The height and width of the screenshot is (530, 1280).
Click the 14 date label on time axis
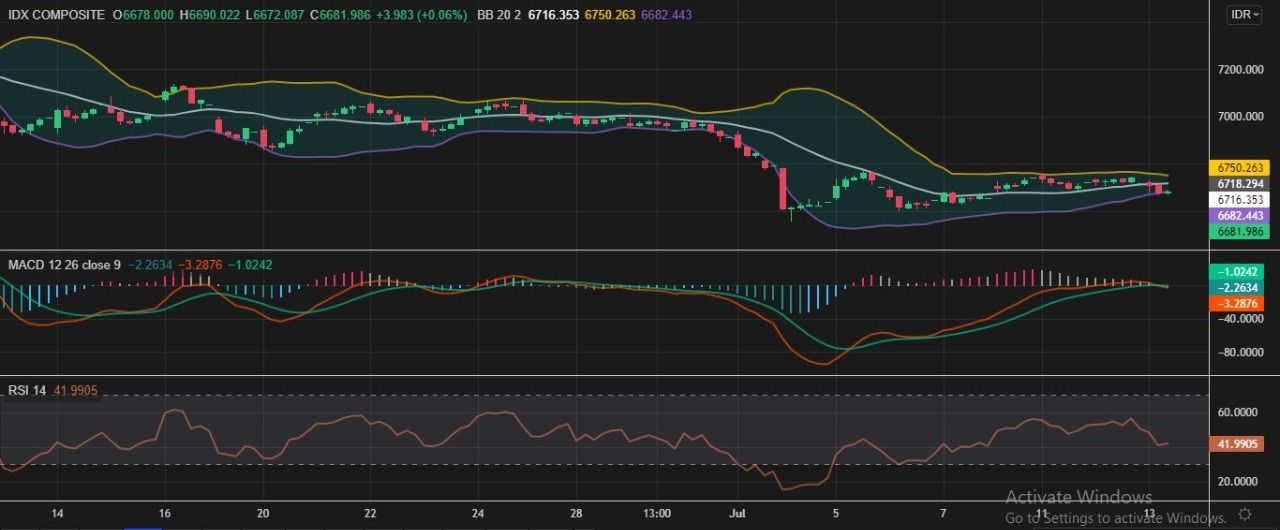[x=57, y=513]
